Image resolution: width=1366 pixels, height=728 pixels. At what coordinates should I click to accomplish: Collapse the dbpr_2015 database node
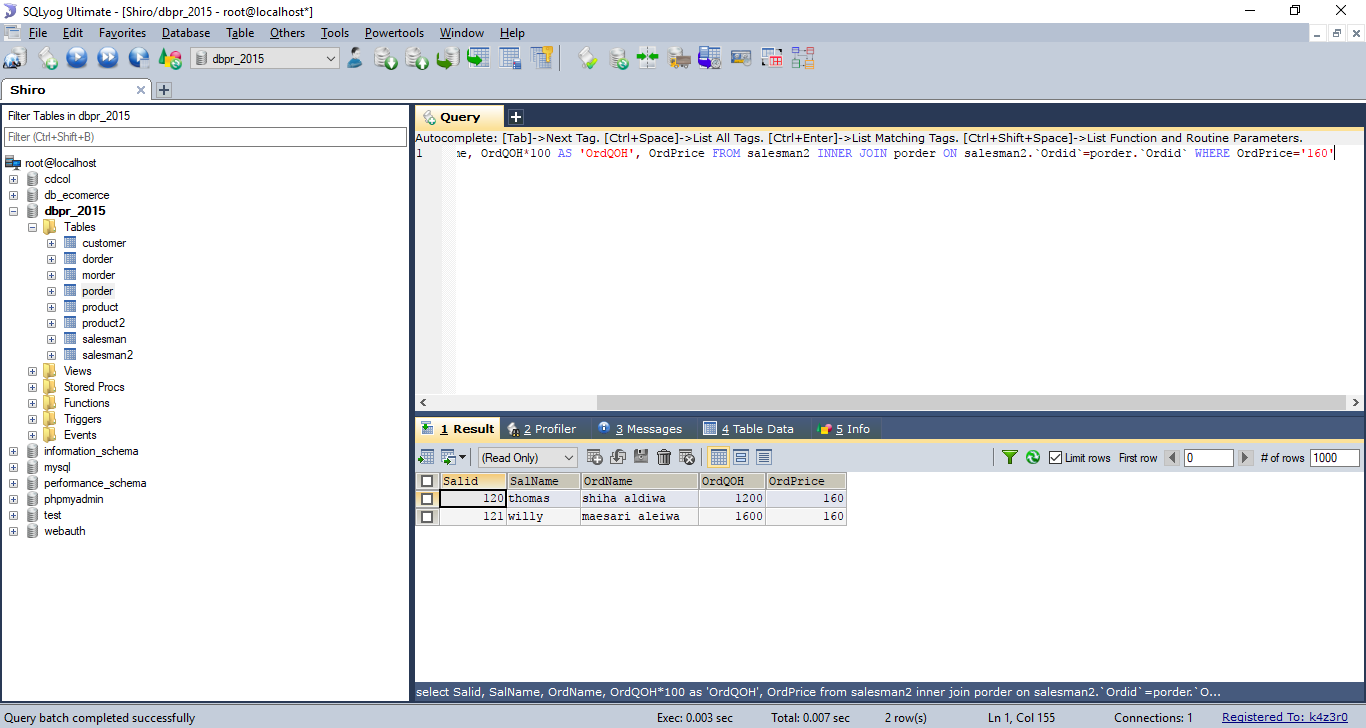click(13, 211)
